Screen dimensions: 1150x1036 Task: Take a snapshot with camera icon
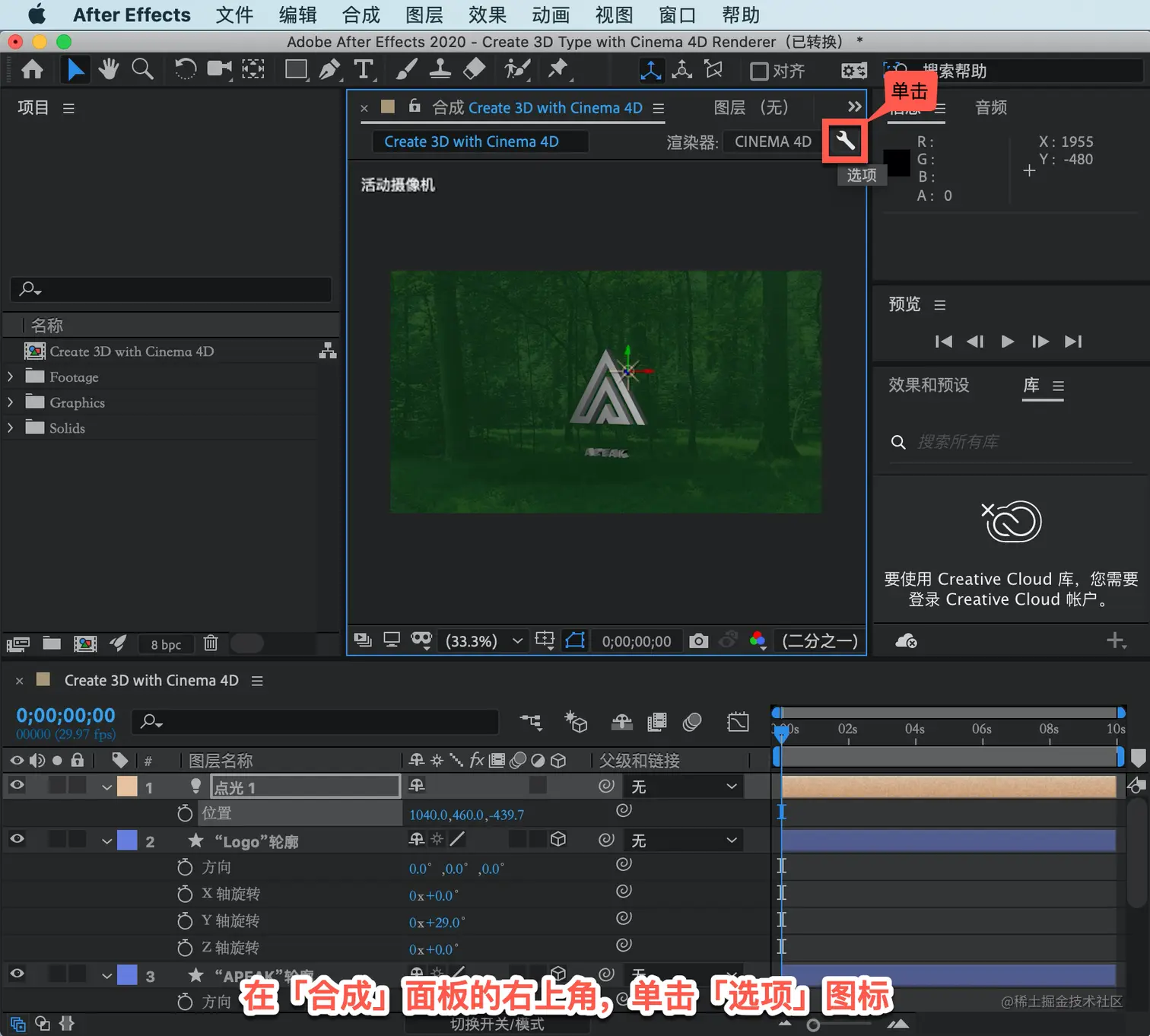[x=698, y=640]
